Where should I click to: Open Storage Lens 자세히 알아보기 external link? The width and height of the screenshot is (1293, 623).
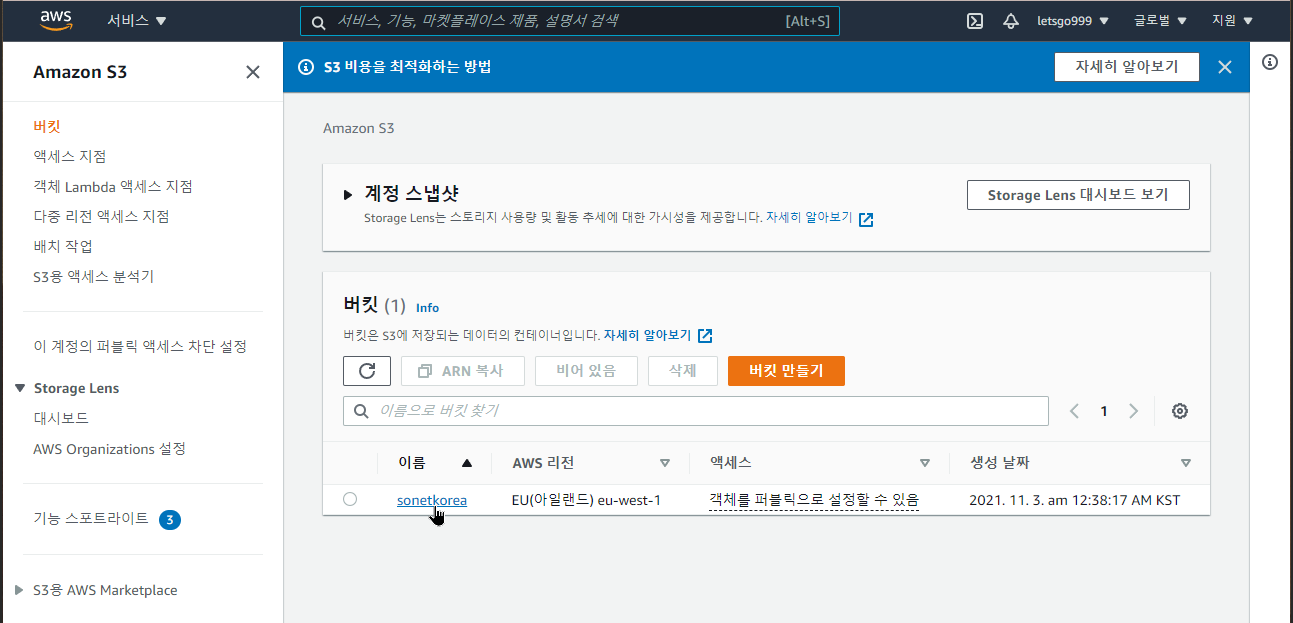[820, 217]
